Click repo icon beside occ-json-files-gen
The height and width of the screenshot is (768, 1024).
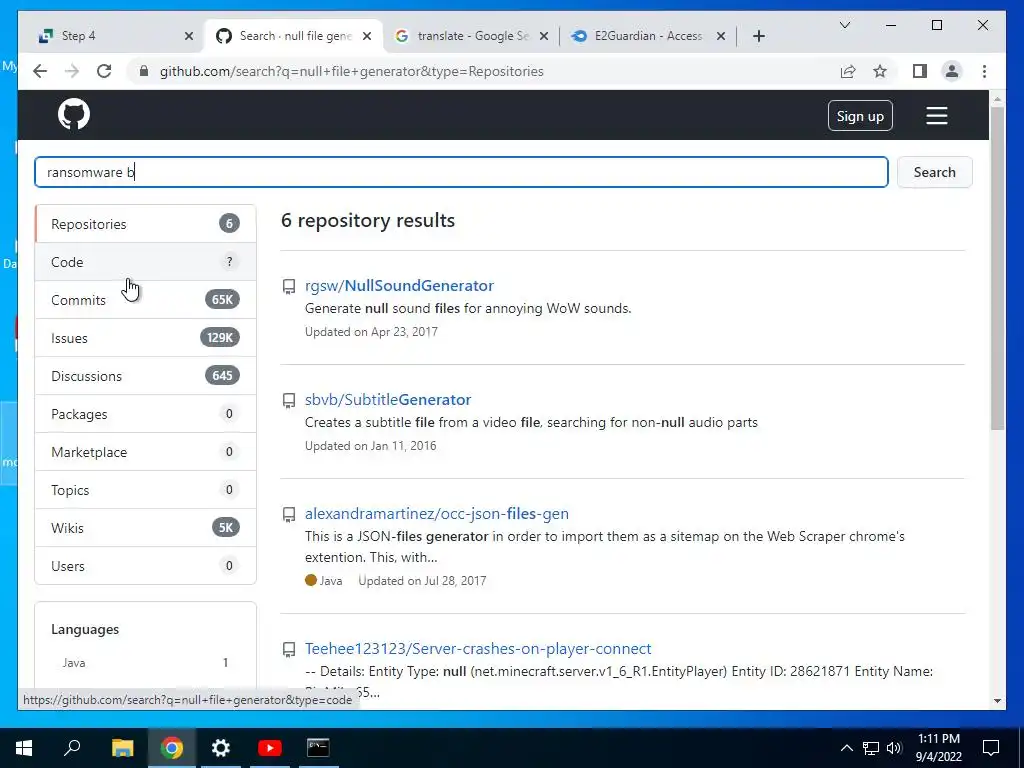(x=289, y=515)
